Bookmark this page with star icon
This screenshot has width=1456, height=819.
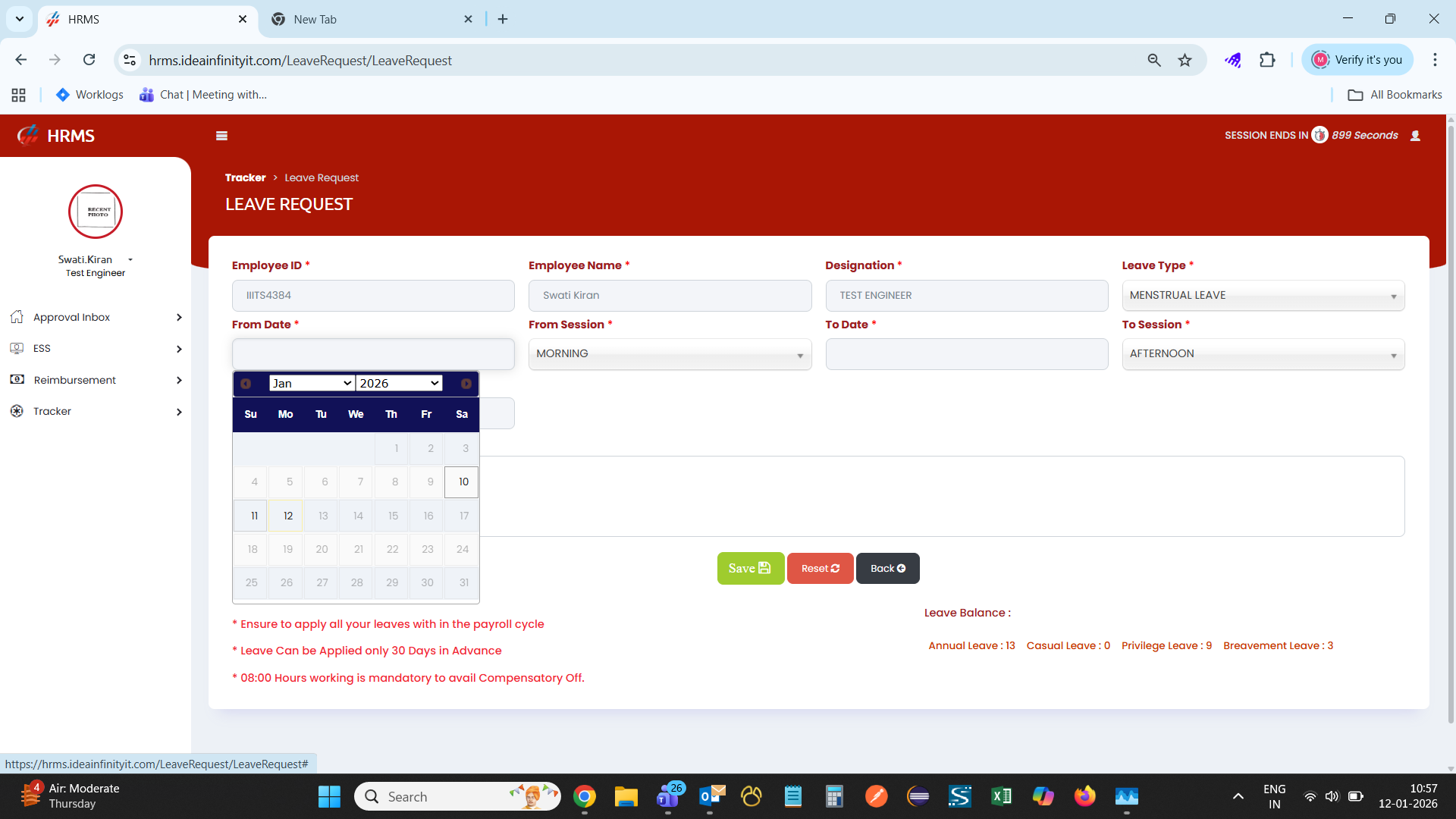click(x=1185, y=60)
